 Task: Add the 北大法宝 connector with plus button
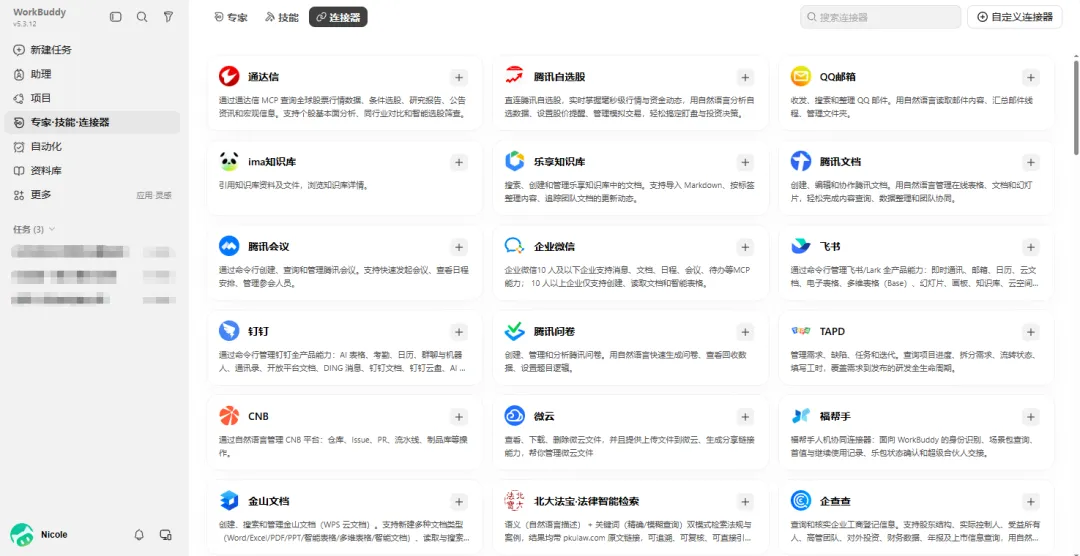click(x=745, y=502)
